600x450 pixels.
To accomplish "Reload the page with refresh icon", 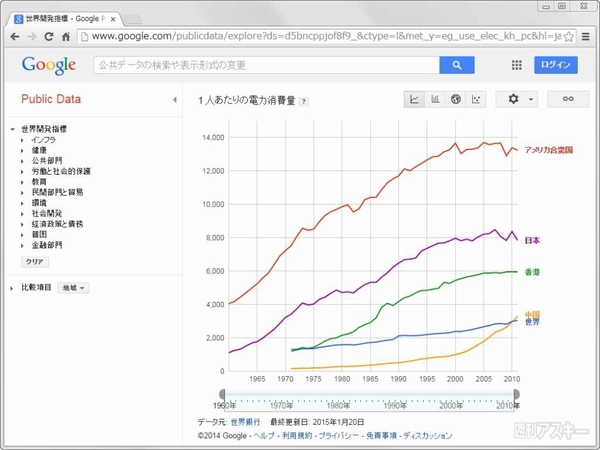I will pyautogui.click(x=49, y=37).
